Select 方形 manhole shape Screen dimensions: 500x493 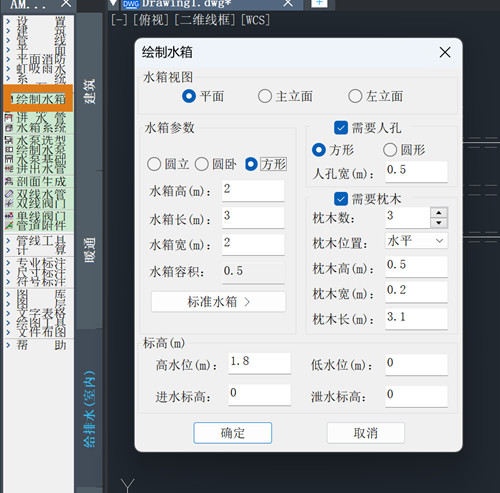pyautogui.click(x=319, y=150)
